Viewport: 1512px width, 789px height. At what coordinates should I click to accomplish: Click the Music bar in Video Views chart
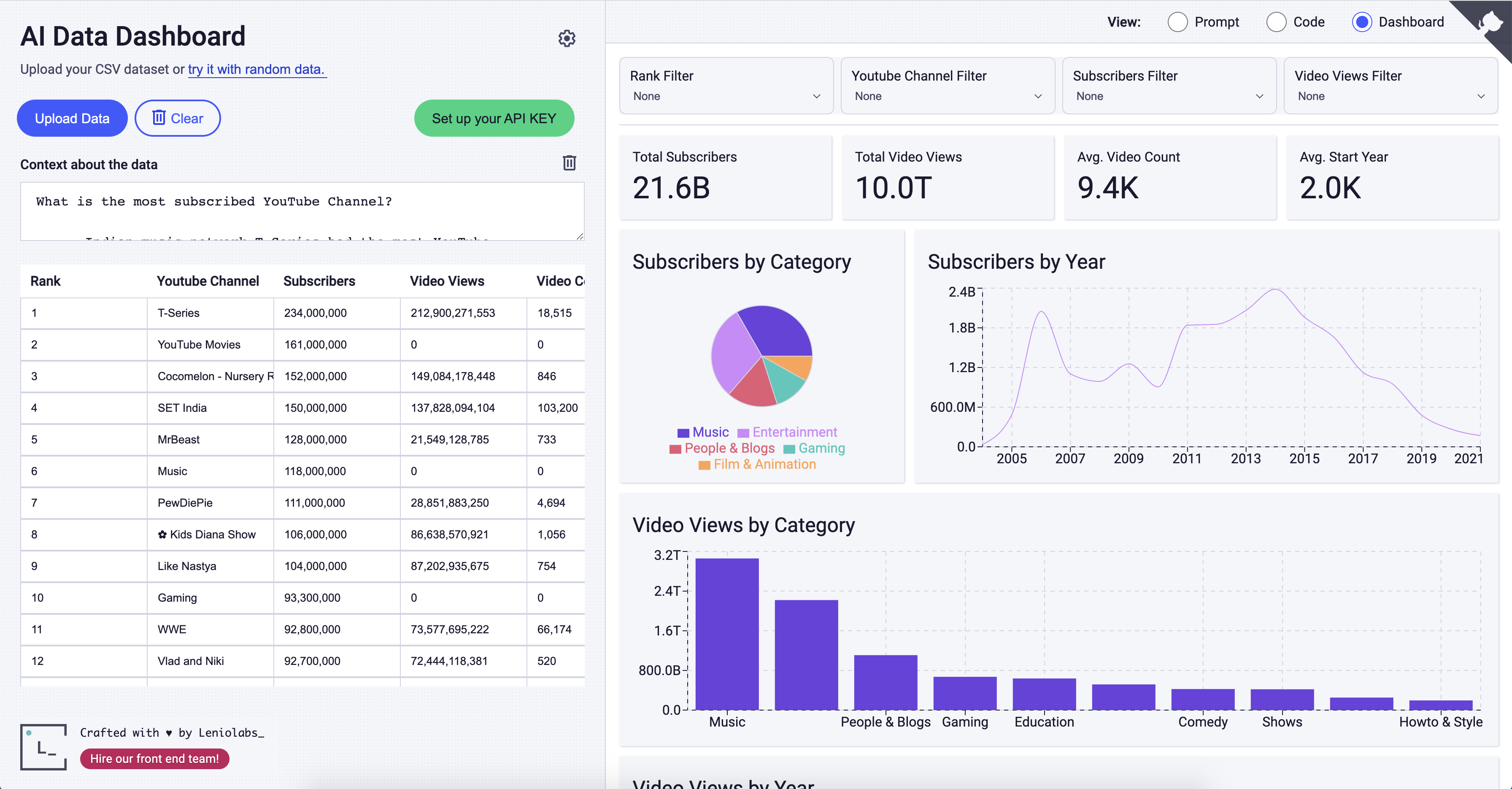[x=726, y=634]
